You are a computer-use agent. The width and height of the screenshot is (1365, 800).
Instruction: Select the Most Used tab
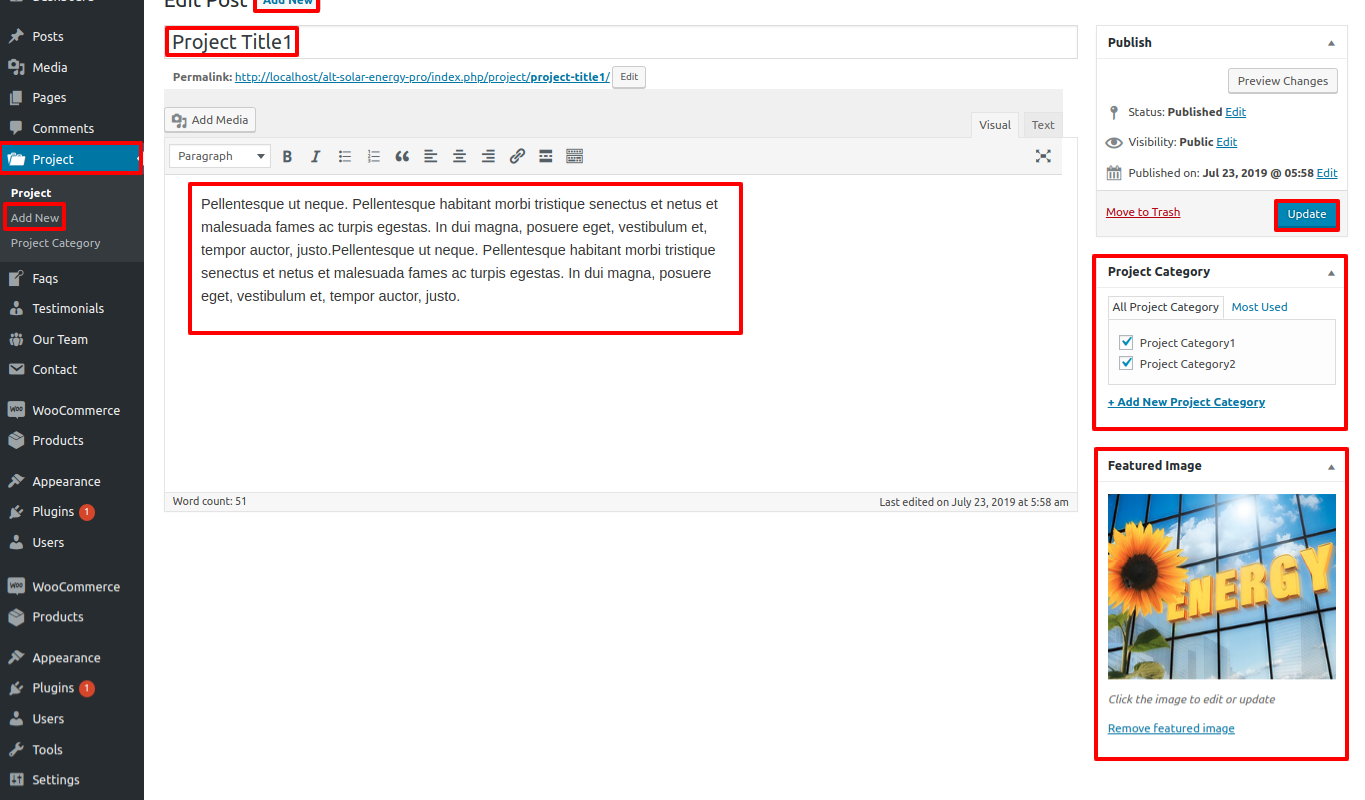pyautogui.click(x=1259, y=307)
